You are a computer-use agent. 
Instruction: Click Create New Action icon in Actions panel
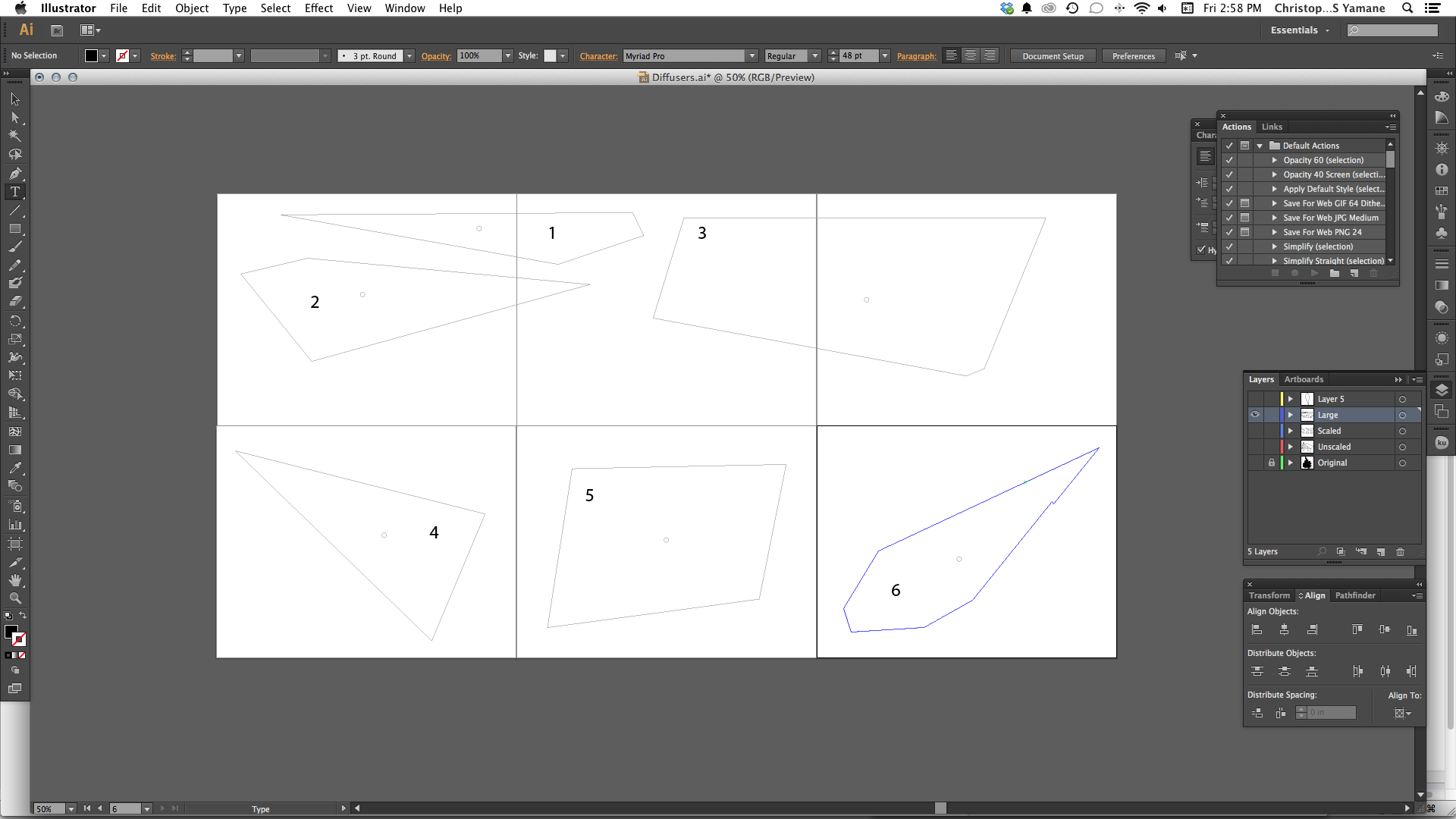pos(1354,273)
